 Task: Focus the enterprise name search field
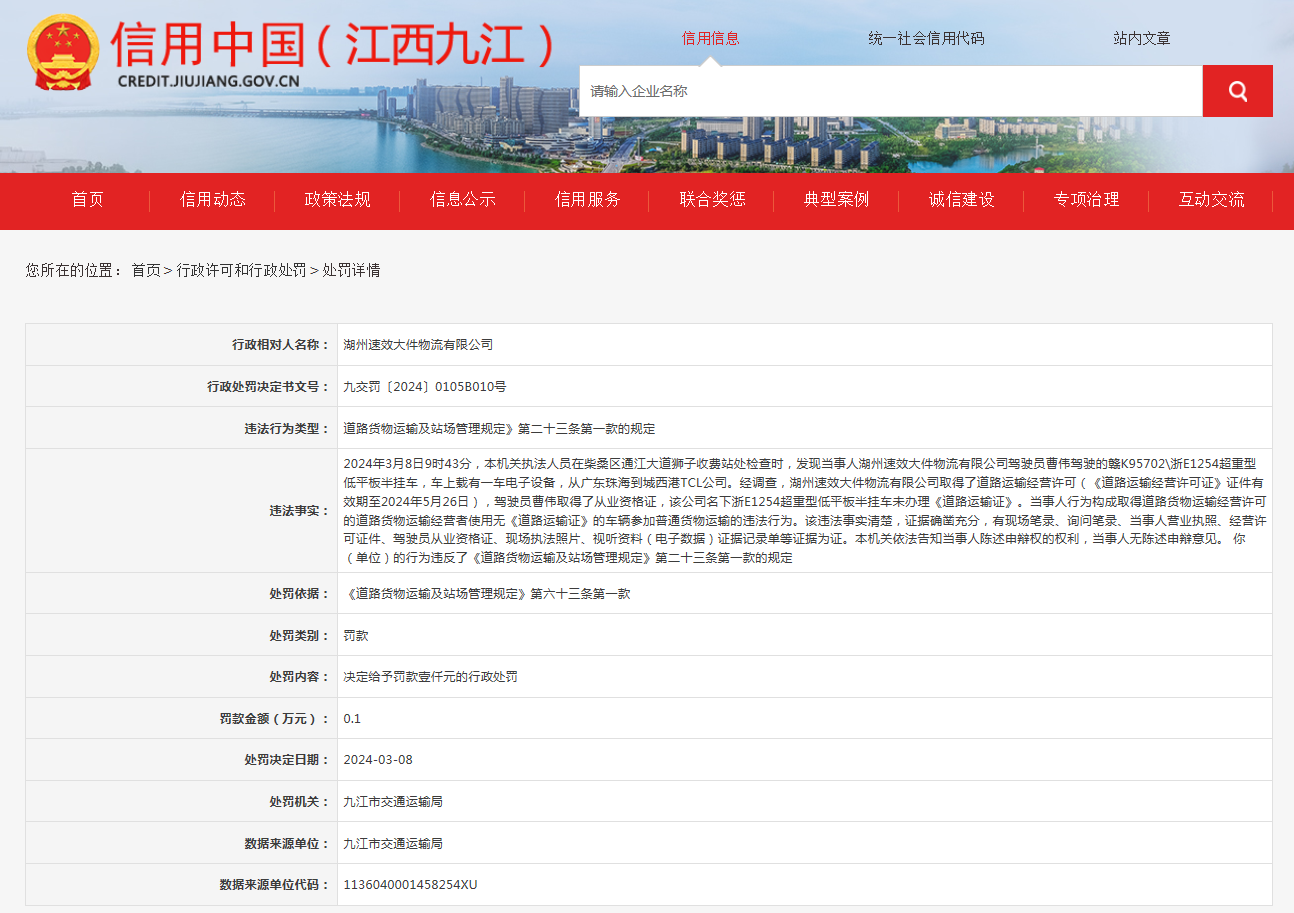pyautogui.click(x=891, y=91)
